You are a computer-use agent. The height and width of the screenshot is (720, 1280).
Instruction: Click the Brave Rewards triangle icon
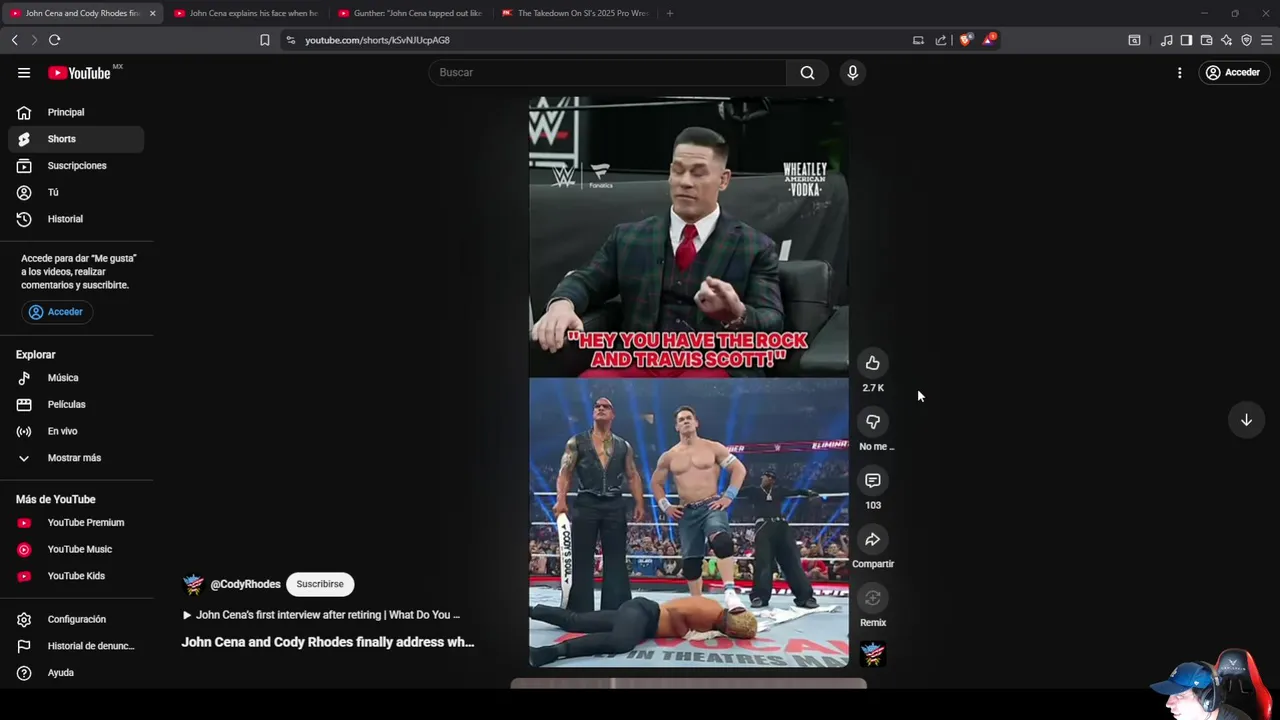(x=989, y=40)
